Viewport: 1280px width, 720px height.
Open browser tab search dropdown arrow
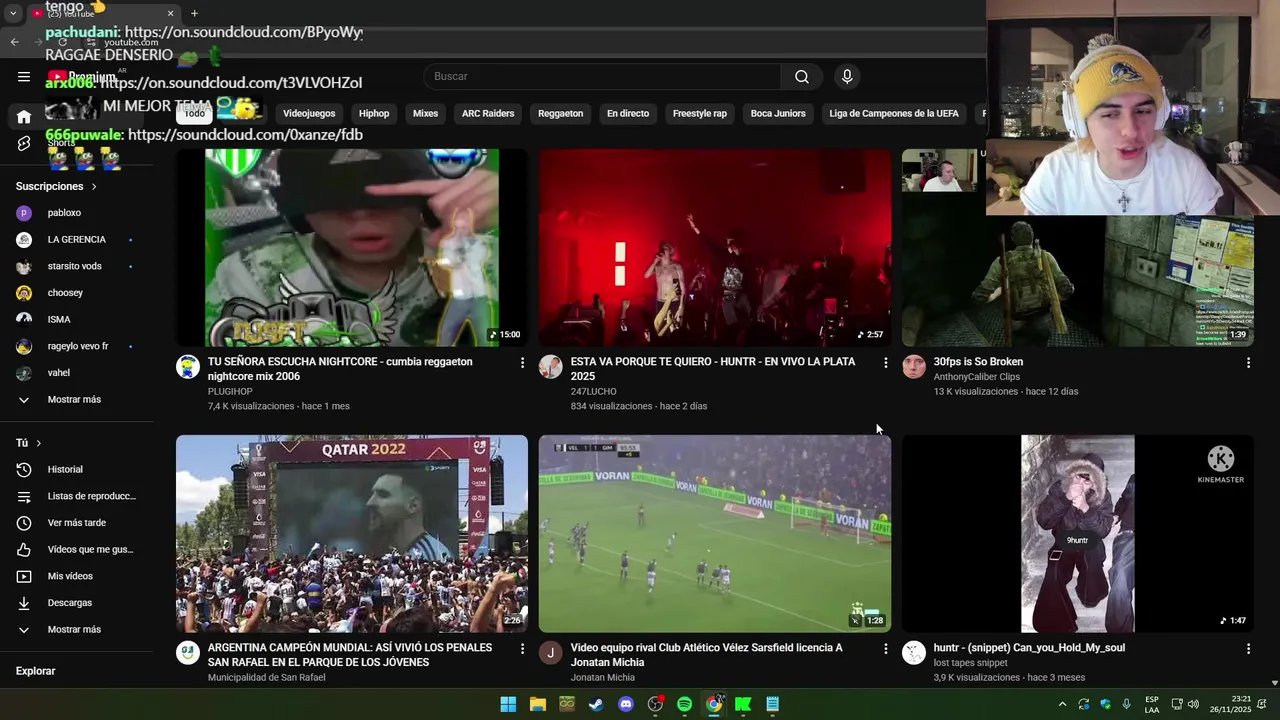13,13
